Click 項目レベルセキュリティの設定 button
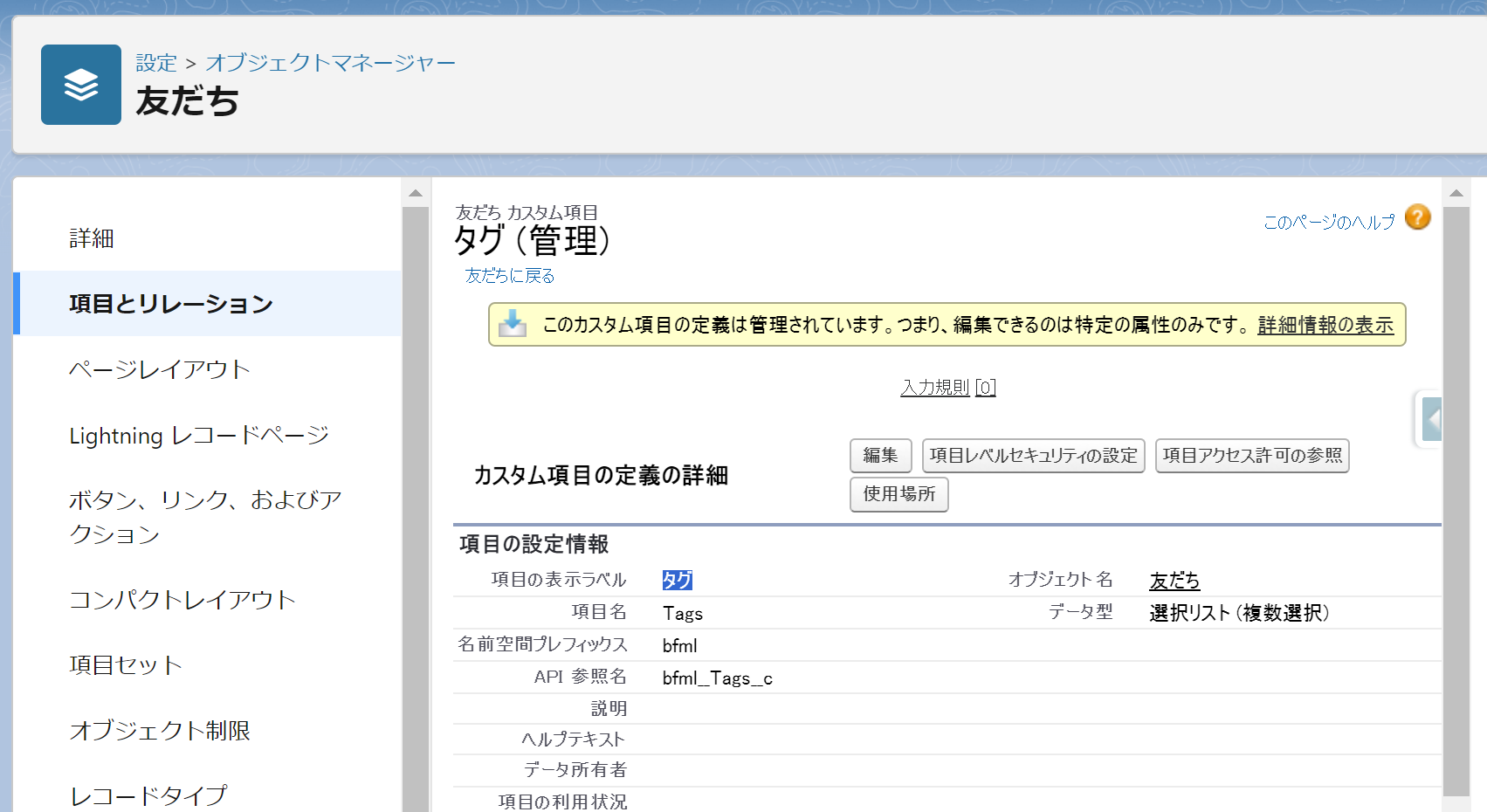The image size is (1487, 812). click(1033, 456)
